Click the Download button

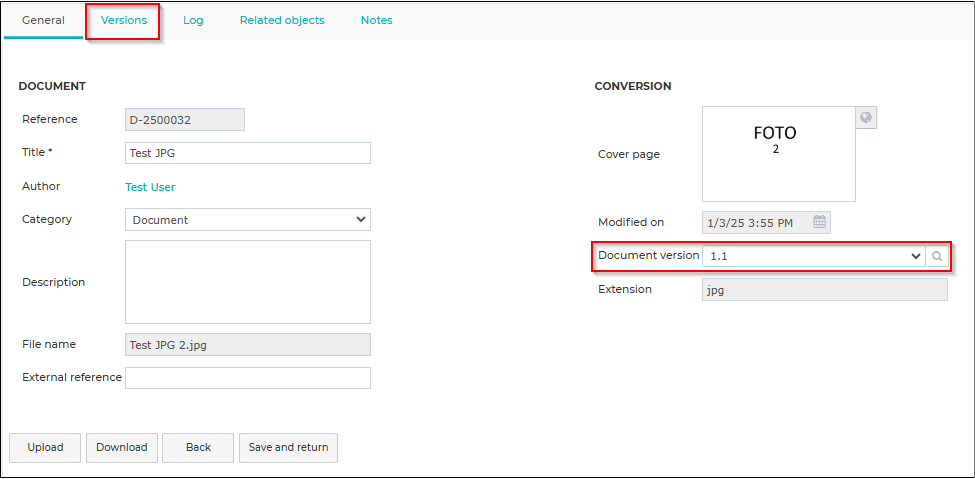[122, 448]
